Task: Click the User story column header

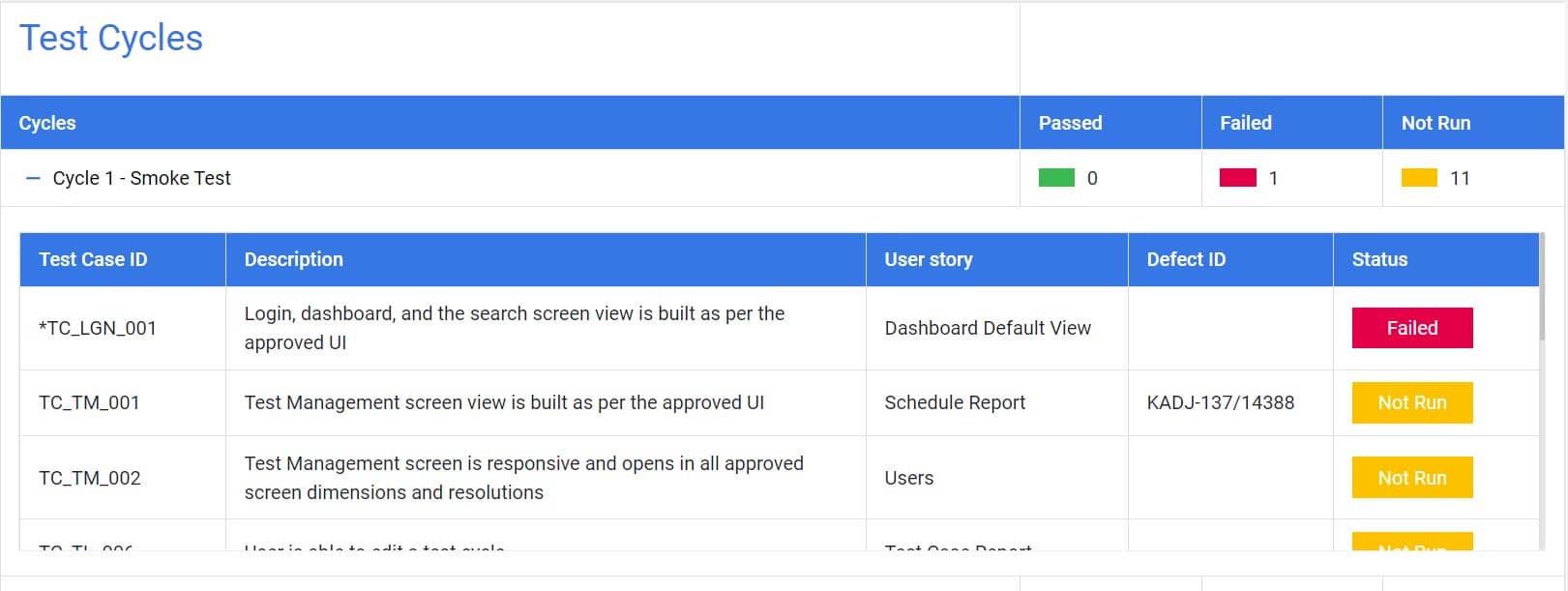Action: 928,259
